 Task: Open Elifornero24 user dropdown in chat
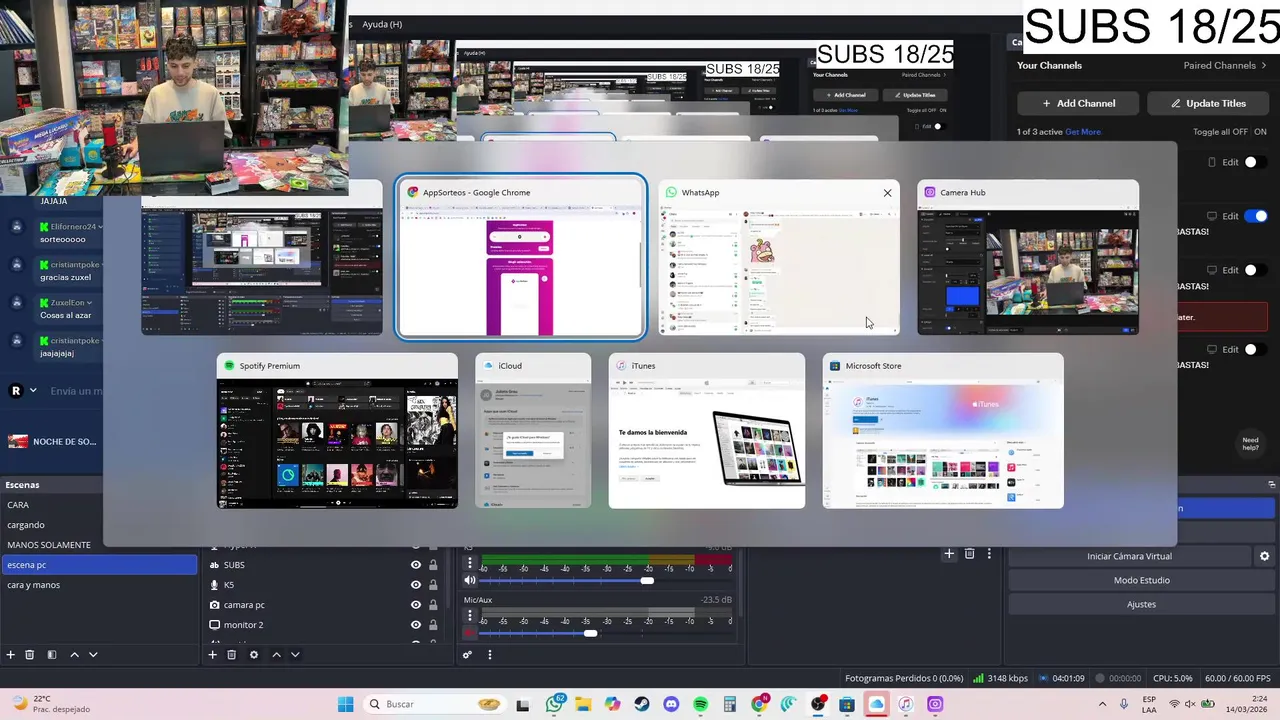tap(100, 227)
